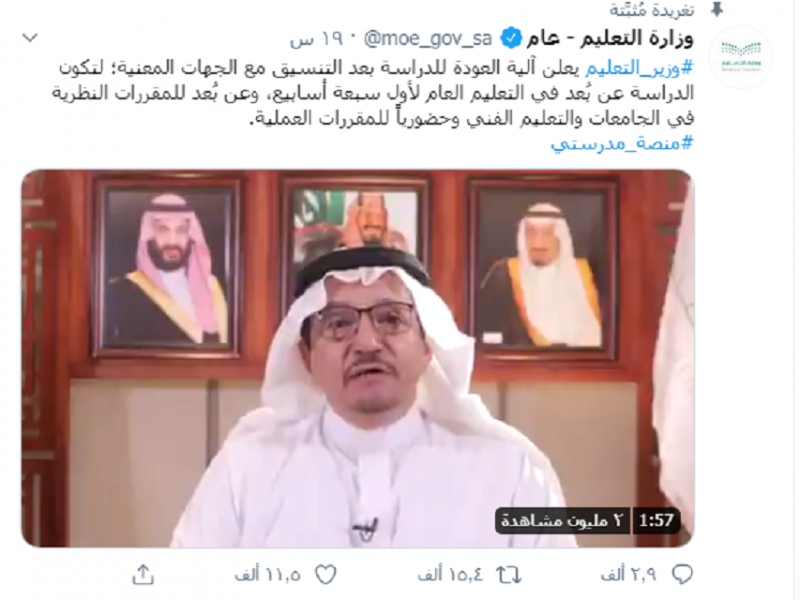
Task: Click the pinned tweet pin icon
Action: [717, 9]
